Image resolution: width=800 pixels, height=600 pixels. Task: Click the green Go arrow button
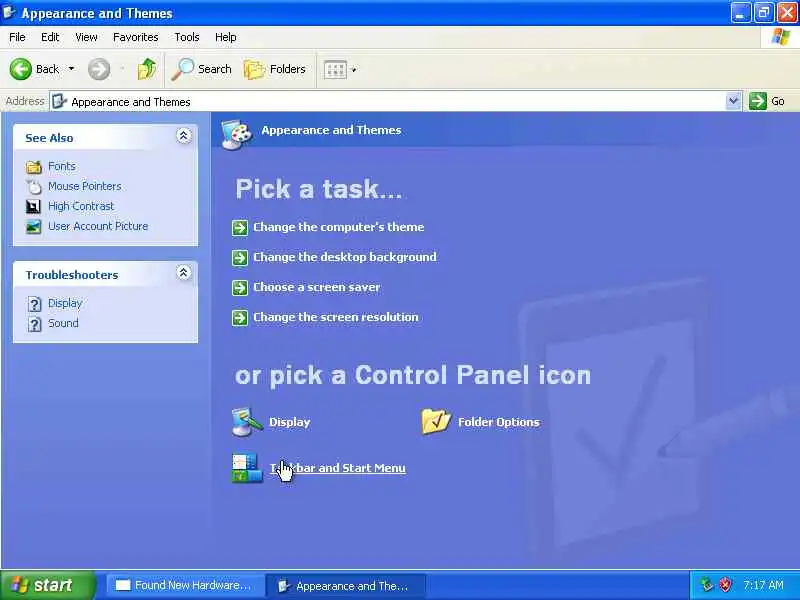(758, 101)
